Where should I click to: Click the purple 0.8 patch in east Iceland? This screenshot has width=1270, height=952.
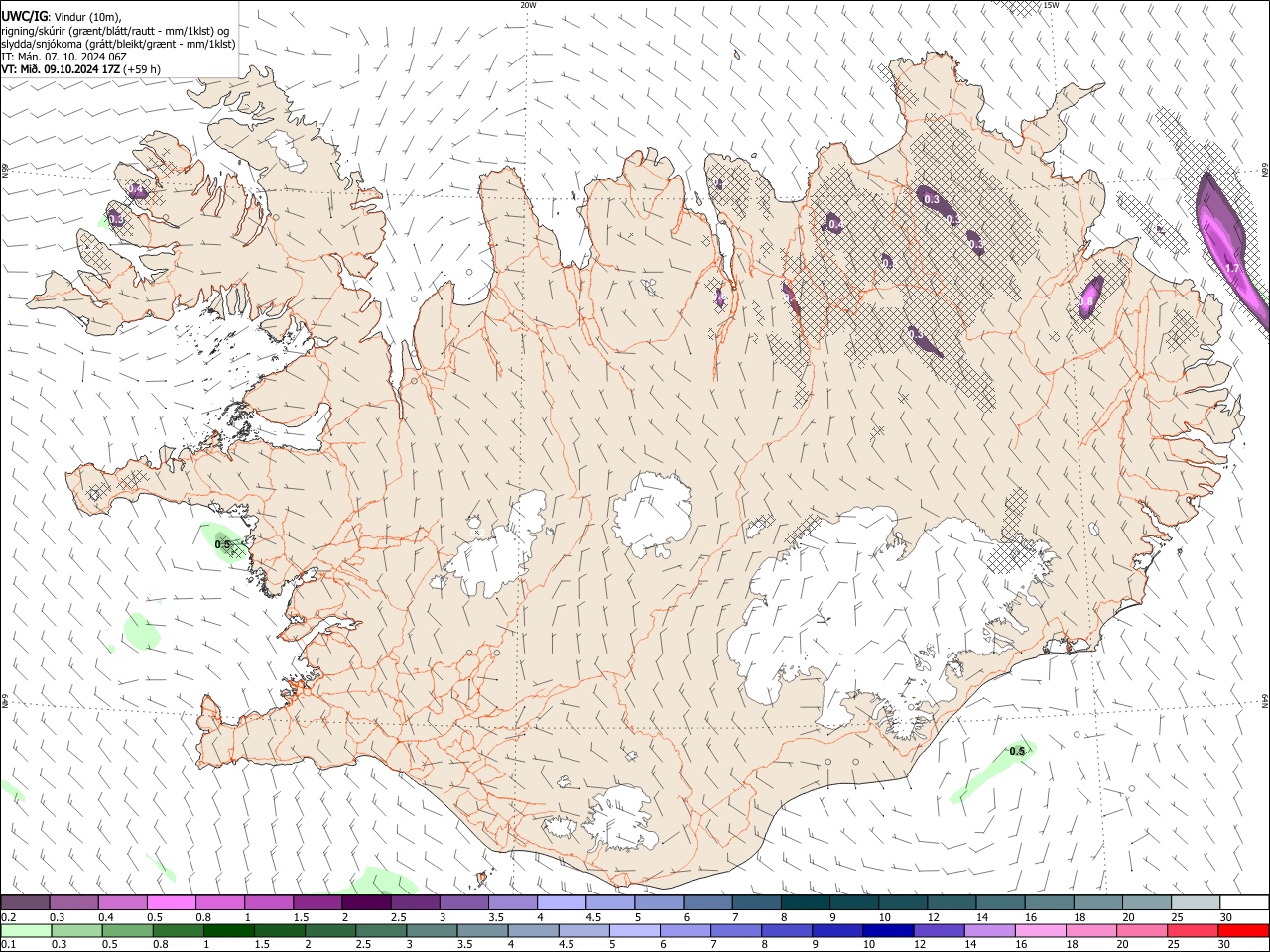1091,297
